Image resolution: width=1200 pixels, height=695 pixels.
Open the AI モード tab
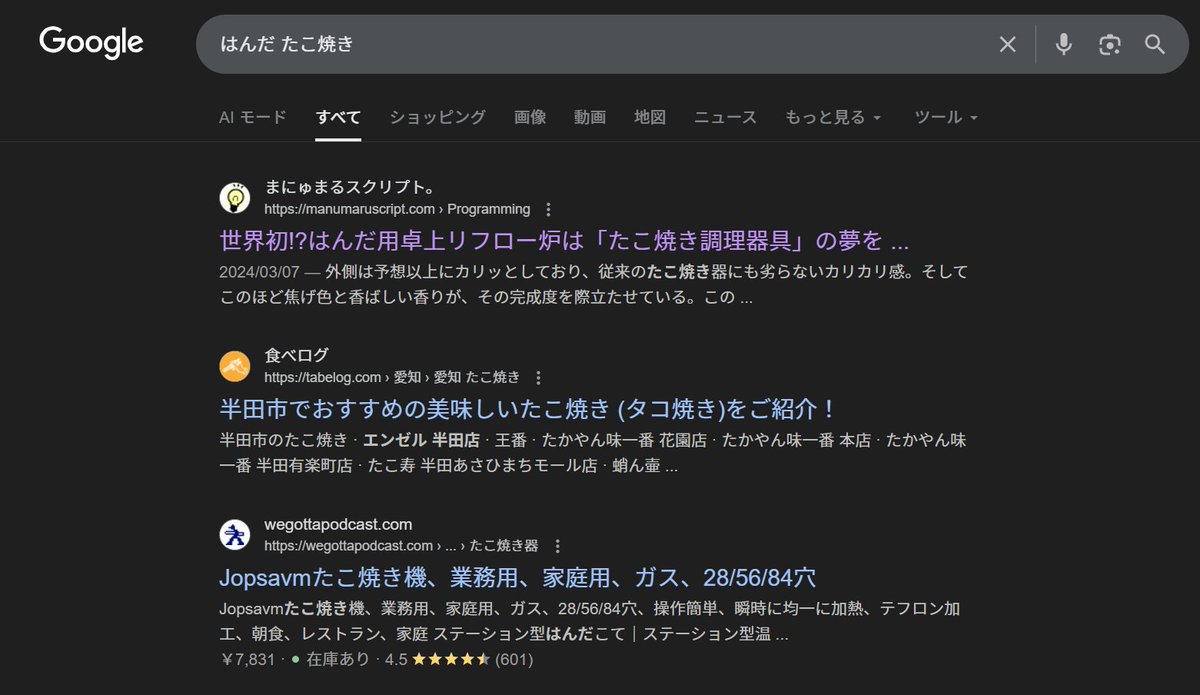pos(253,117)
